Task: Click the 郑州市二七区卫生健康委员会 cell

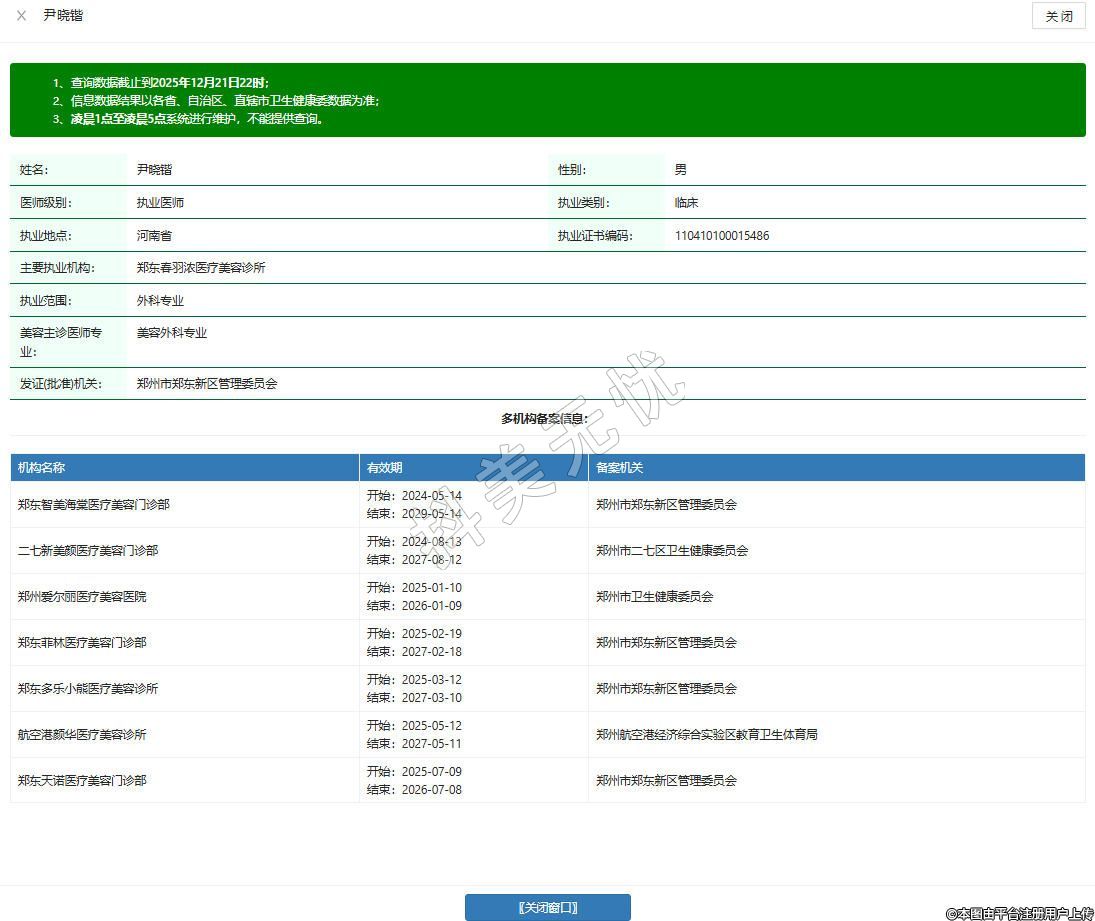Action: (672, 551)
